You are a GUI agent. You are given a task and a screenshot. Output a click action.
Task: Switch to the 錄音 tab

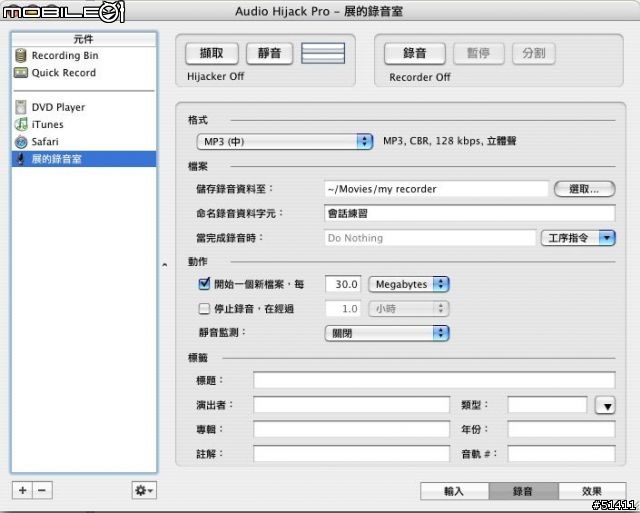point(523,491)
